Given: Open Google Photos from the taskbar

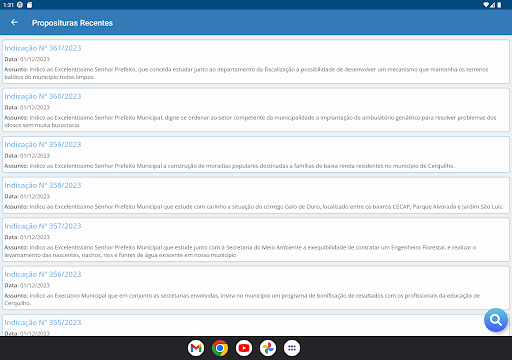Looking at the screenshot, I should coord(268,348).
